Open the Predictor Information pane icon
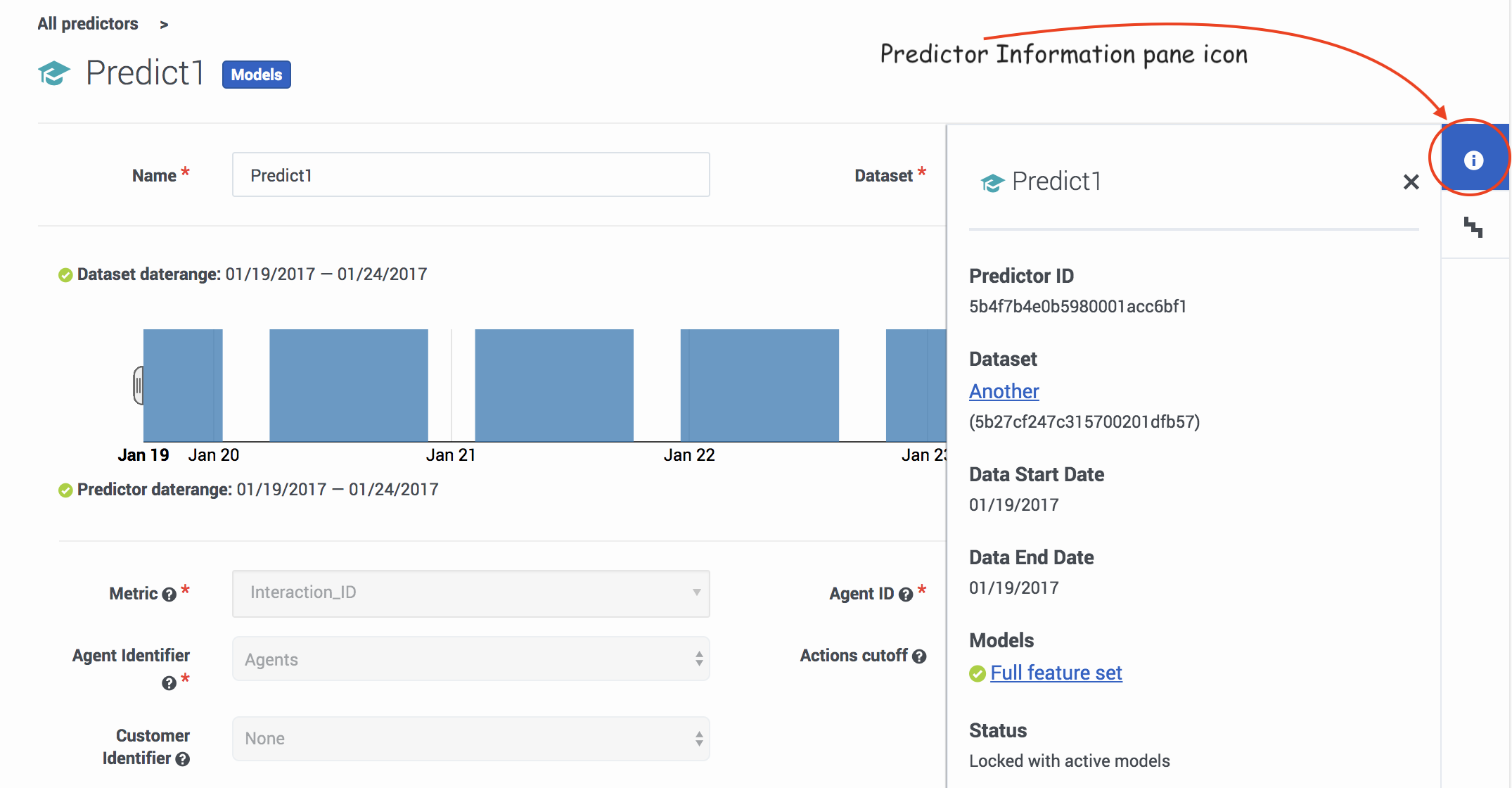Image resolution: width=1512 pixels, height=788 pixels. 1473,160
